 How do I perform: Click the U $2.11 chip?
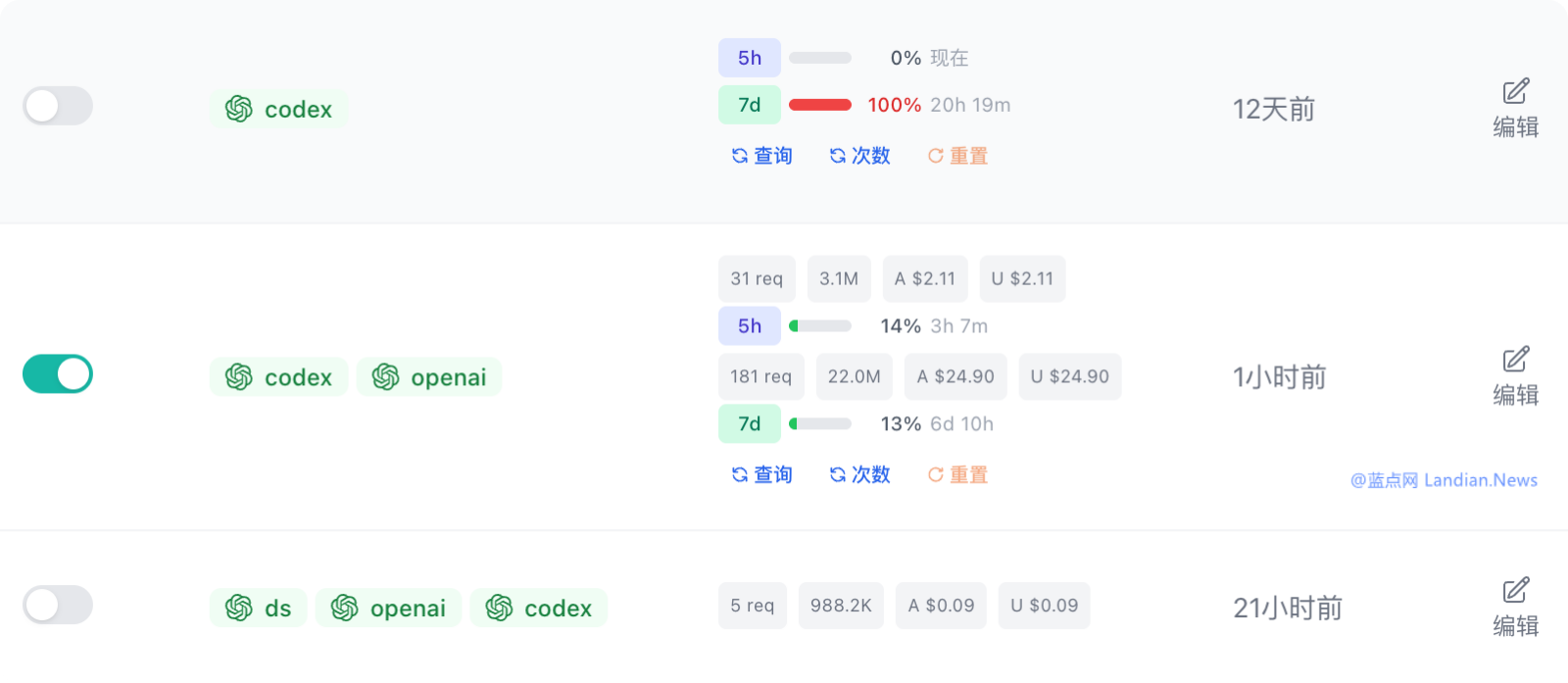pyautogui.click(x=1022, y=278)
